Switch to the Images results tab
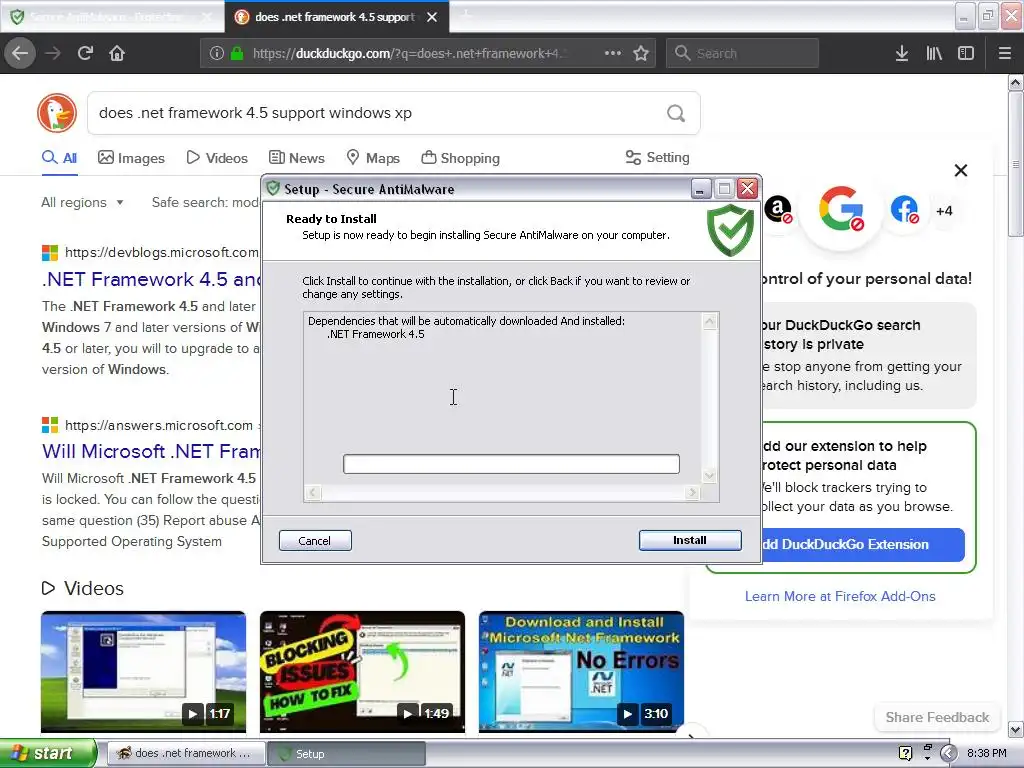1024x768 pixels. (x=131, y=157)
